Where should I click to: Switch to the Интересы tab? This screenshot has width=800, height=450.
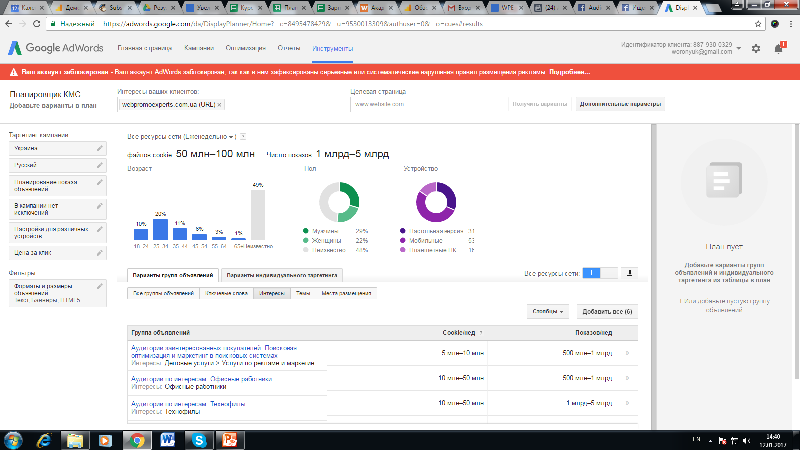point(272,293)
